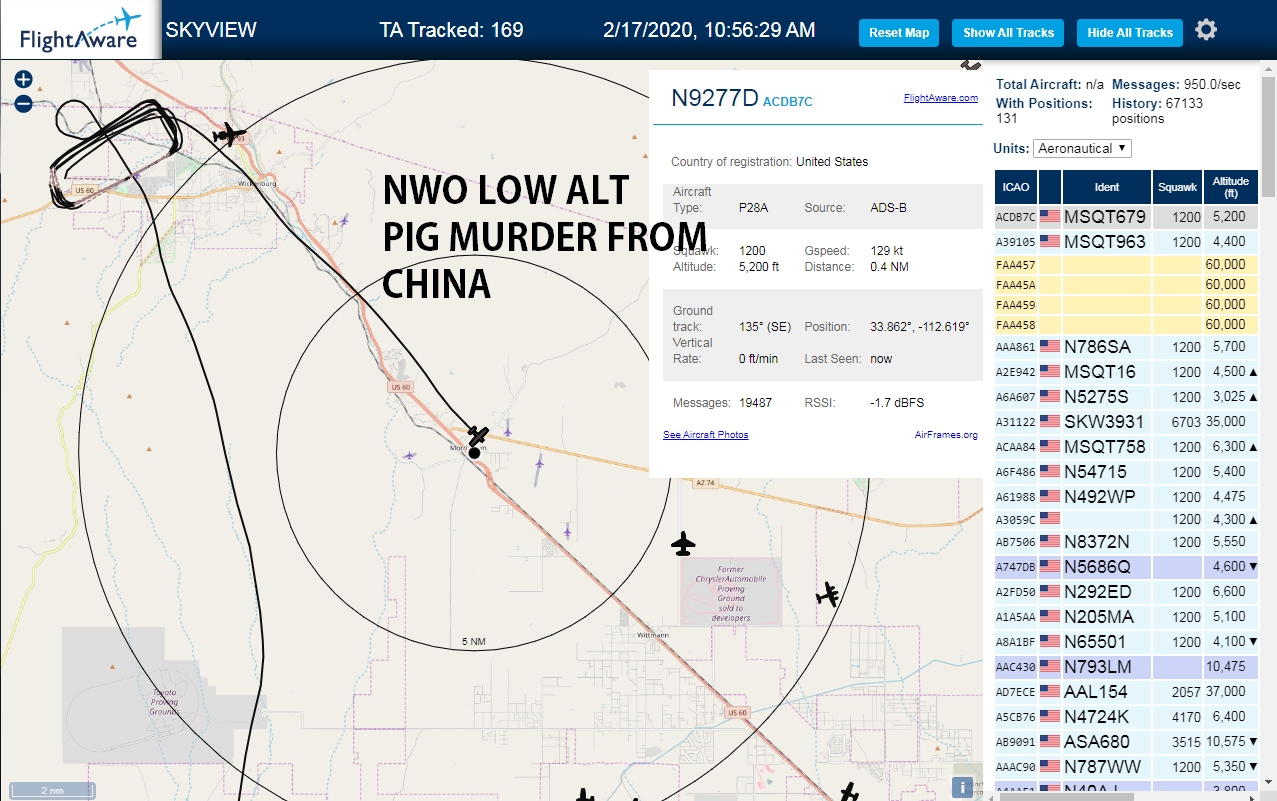The image size is (1277, 801).
Task: Click ACDB7C ICAO code beside N9277D
Action: tap(787, 101)
